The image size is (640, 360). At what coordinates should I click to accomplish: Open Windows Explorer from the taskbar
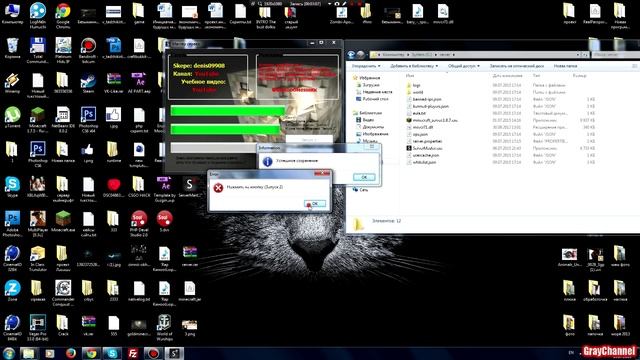pyautogui.click(x=28, y=353)
